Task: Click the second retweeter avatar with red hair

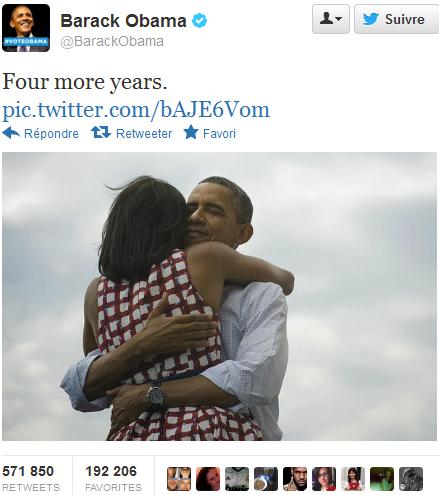Action: pyautogui.click(x=208, y=479)
